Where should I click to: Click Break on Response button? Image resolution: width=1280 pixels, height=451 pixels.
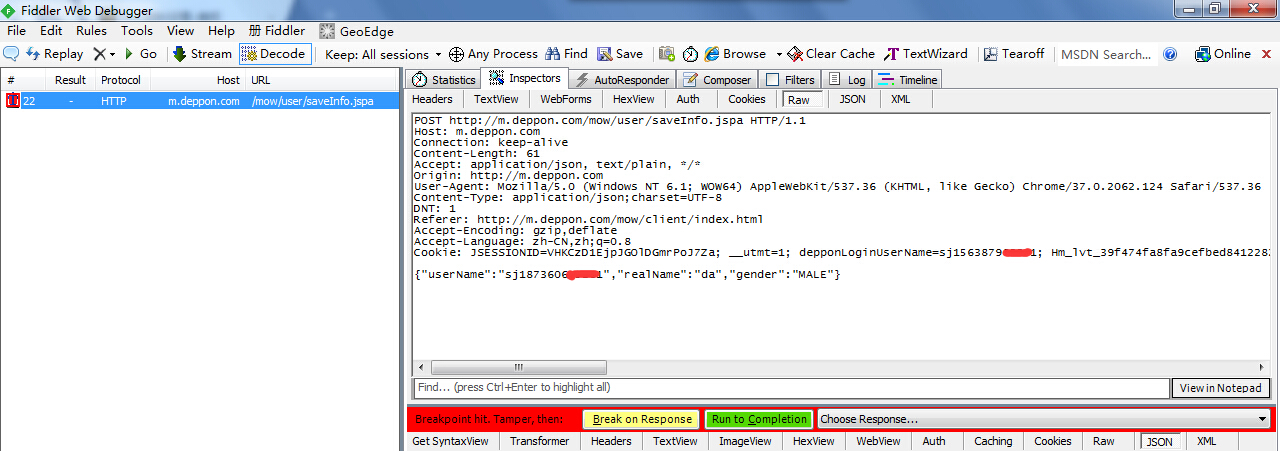pos(642,419)
